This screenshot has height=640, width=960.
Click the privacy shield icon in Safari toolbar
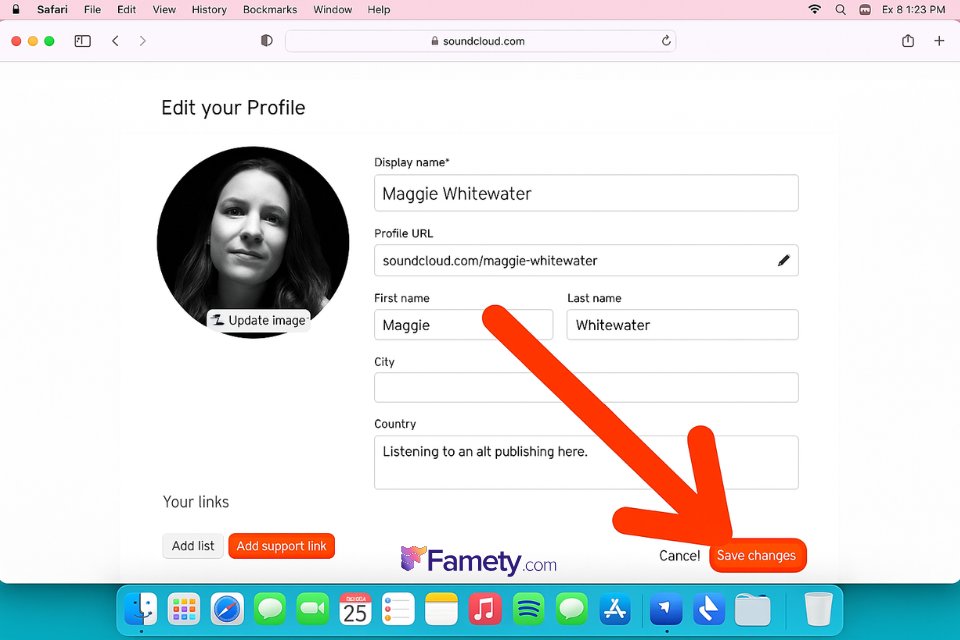tap(266, 41)
